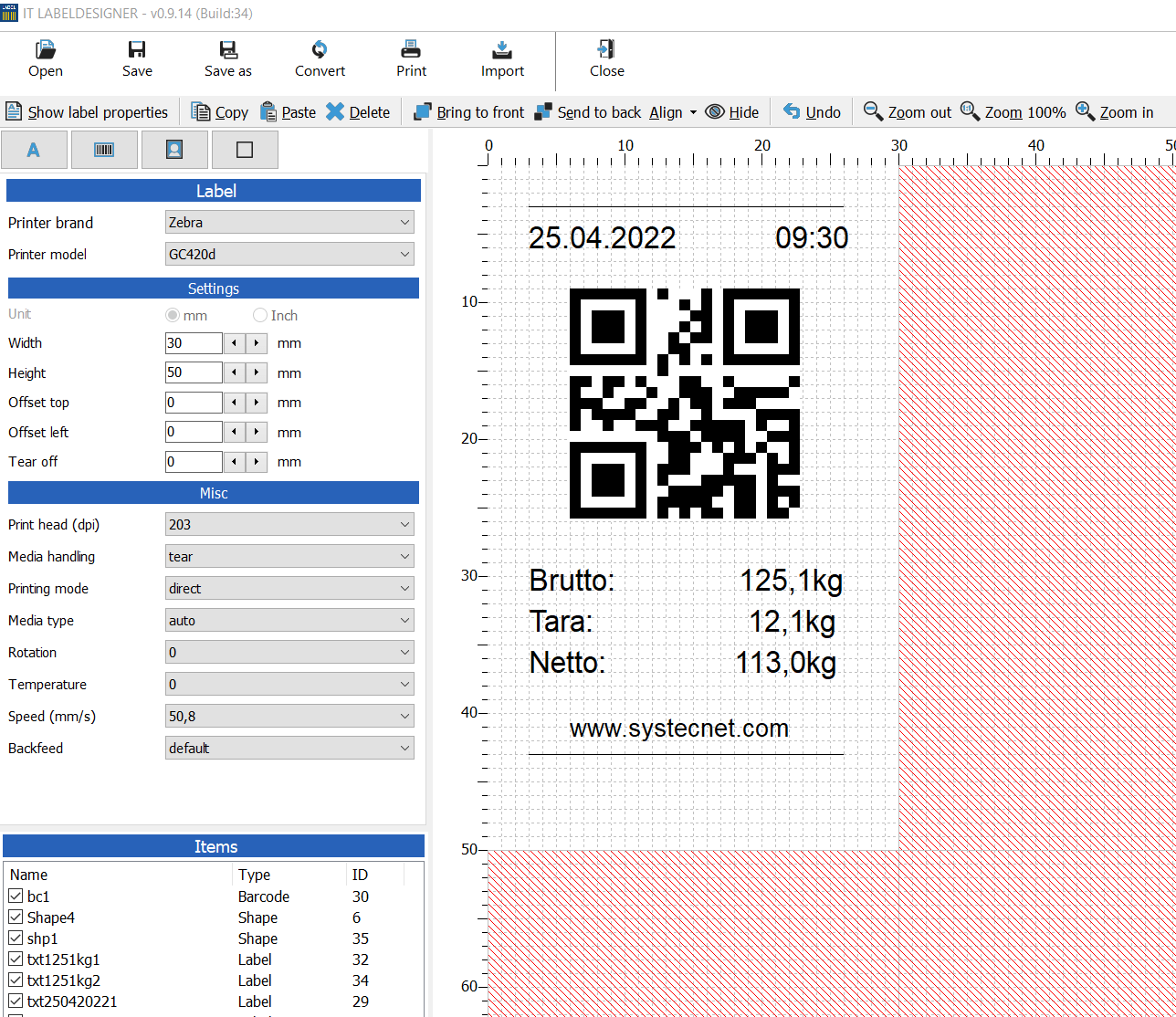This screenshot has height=1017, width=1176.
Task: Select the Brutto: label text
Action: click(572, 581)
